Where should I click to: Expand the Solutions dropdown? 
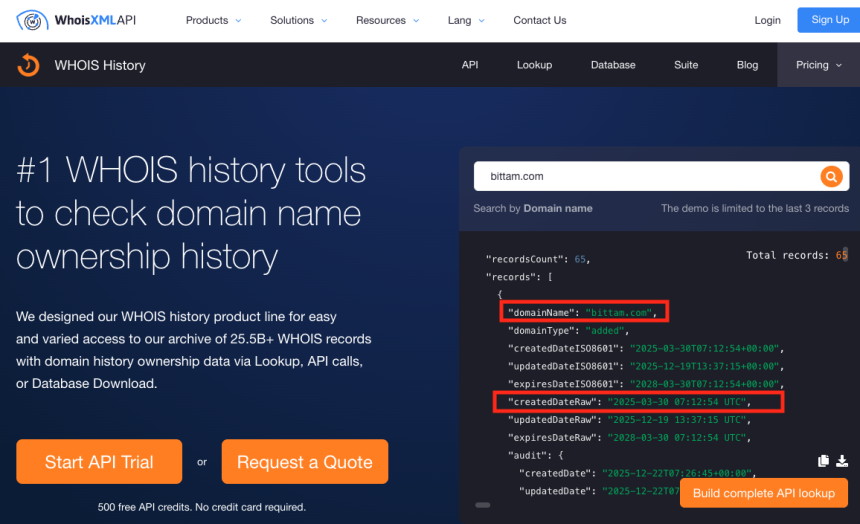299,20
